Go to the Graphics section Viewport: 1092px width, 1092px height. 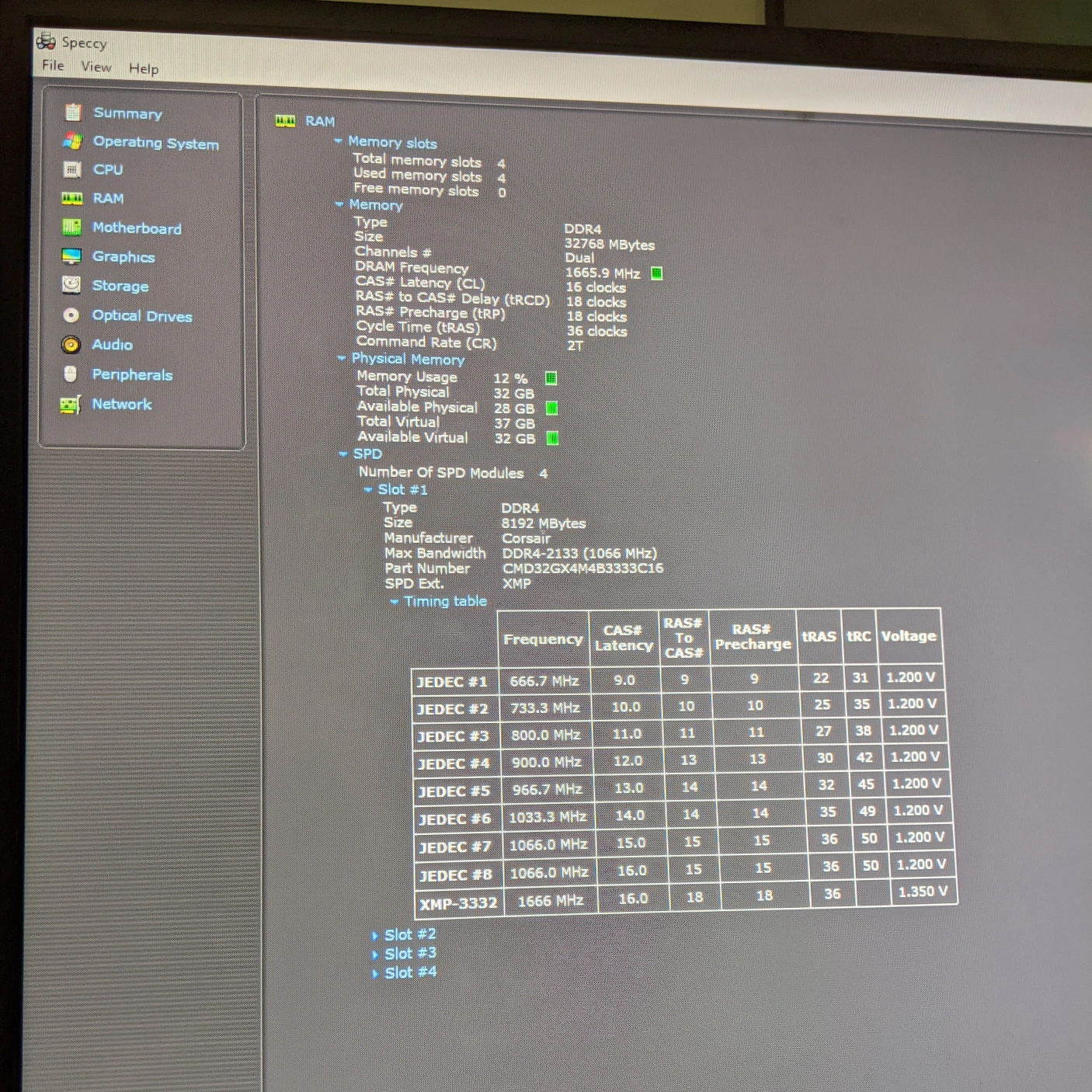pyautogui.click(x=123, y=257)
